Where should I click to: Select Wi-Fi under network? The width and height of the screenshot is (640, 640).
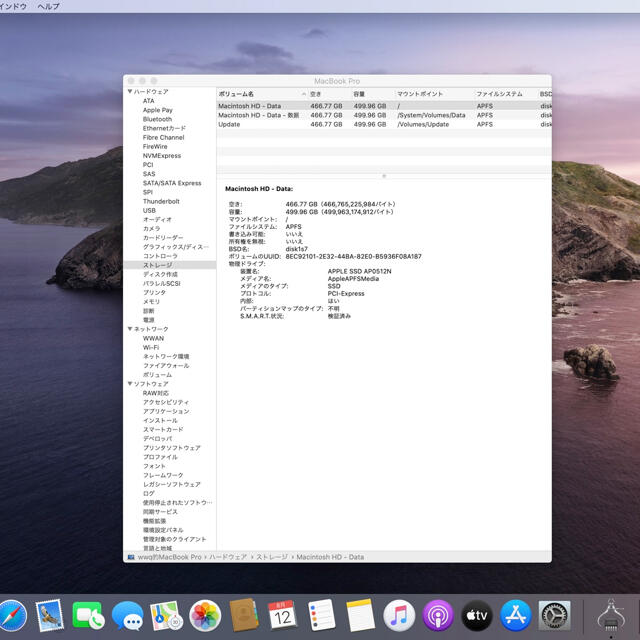click(x=151, y=347)
